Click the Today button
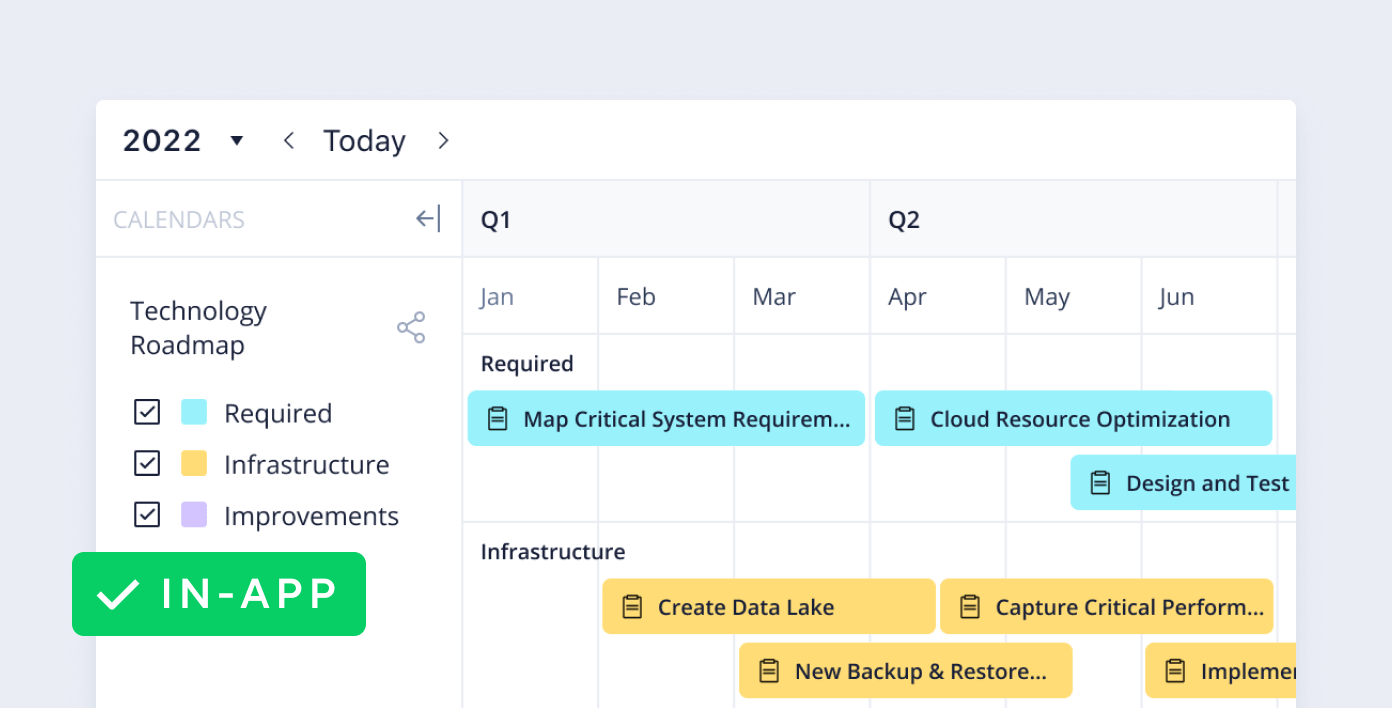1392x708 pixels. click(x=364, y=140)
